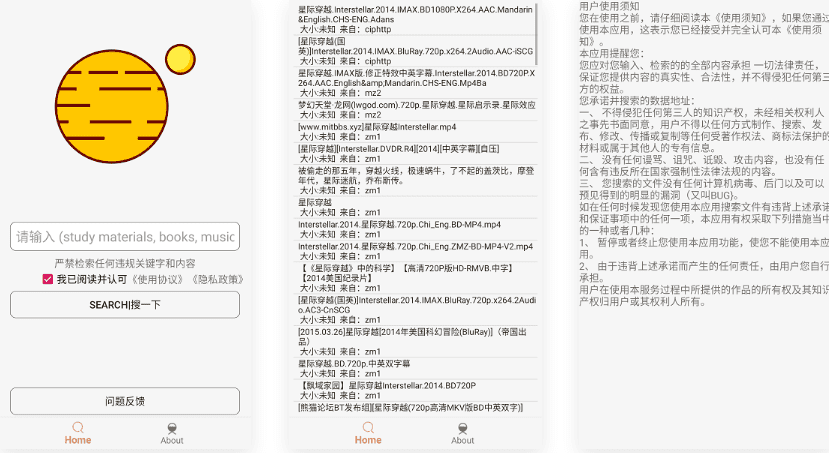
Task: Open the Chi_Eng.ZMZ-BD-MP4-V2.mp4 result
Action: click(x=415, y=251)
